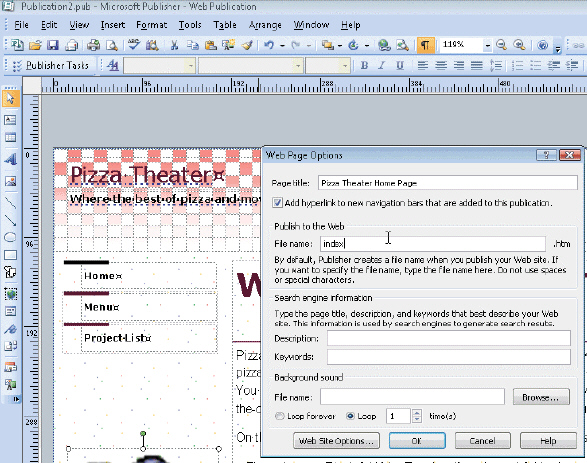587x463 pixels.
Task: Select the Rectangle shape tool in the Objects toolbar
Action: pos(10,255)
